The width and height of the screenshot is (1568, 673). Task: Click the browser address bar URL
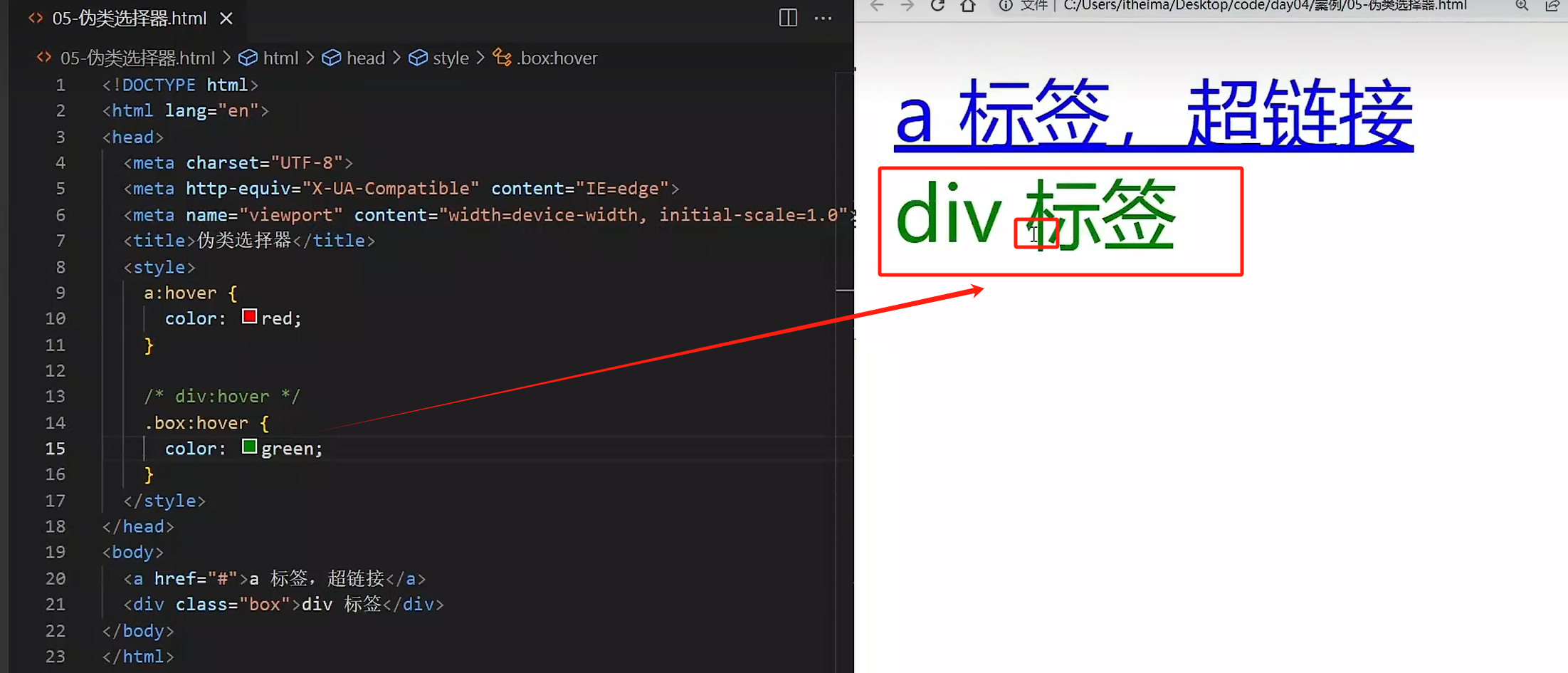pos(1265,6)
